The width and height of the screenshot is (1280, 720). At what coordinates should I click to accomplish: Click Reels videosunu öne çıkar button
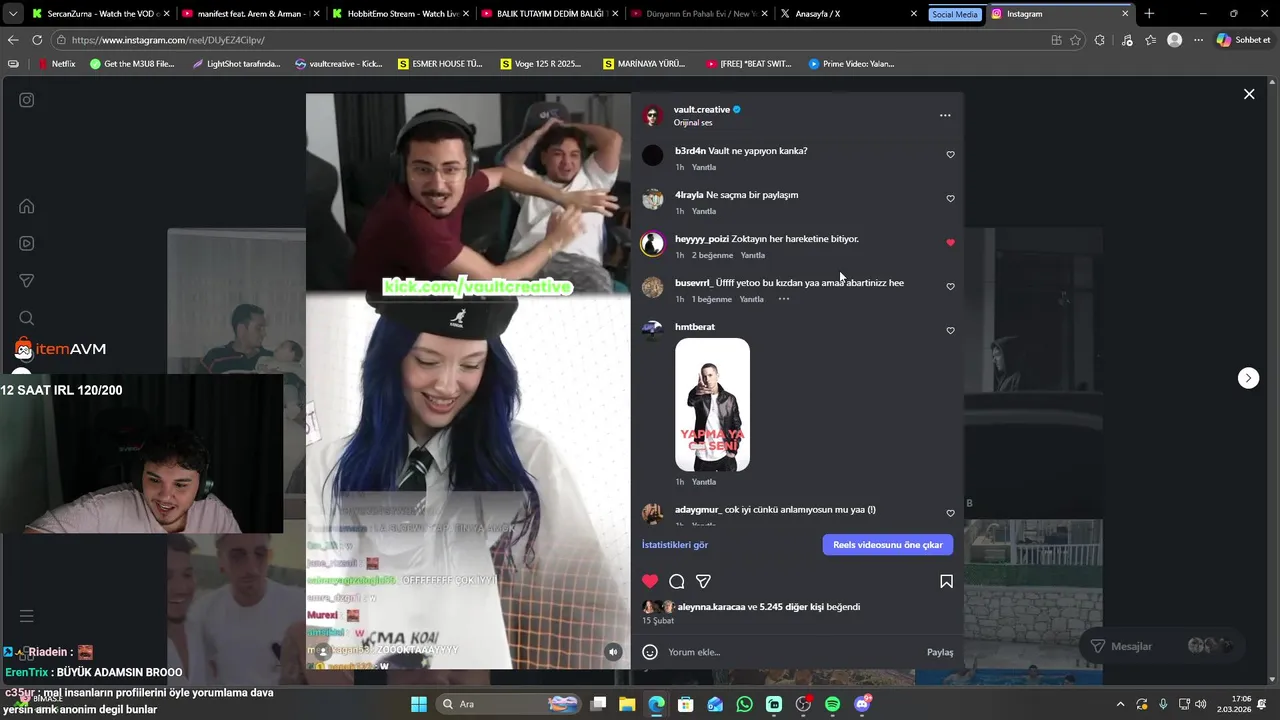pos(888,545)
